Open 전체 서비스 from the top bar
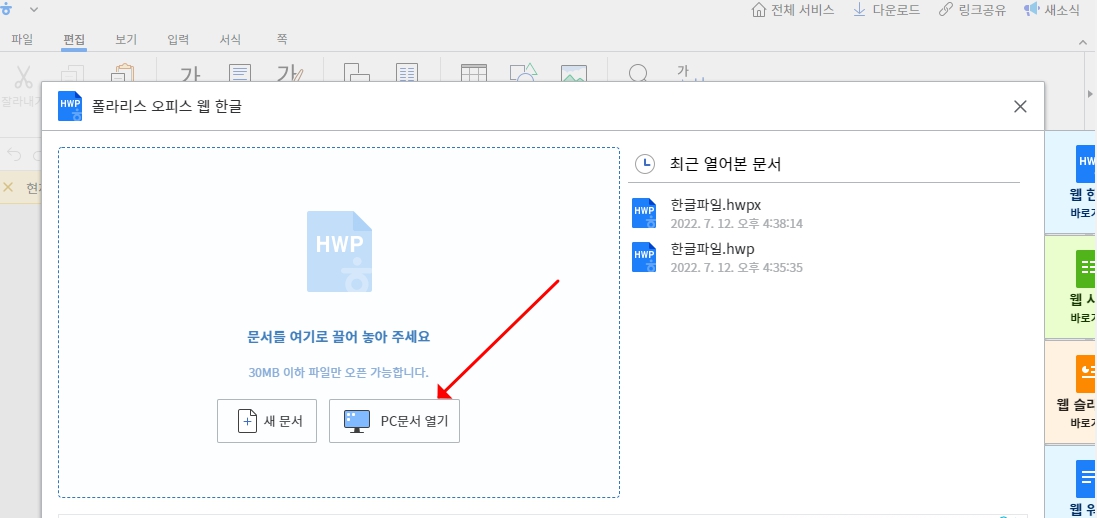Image resolution: width=1097 pixels, height=518 pixels. [x=793, y=10]
